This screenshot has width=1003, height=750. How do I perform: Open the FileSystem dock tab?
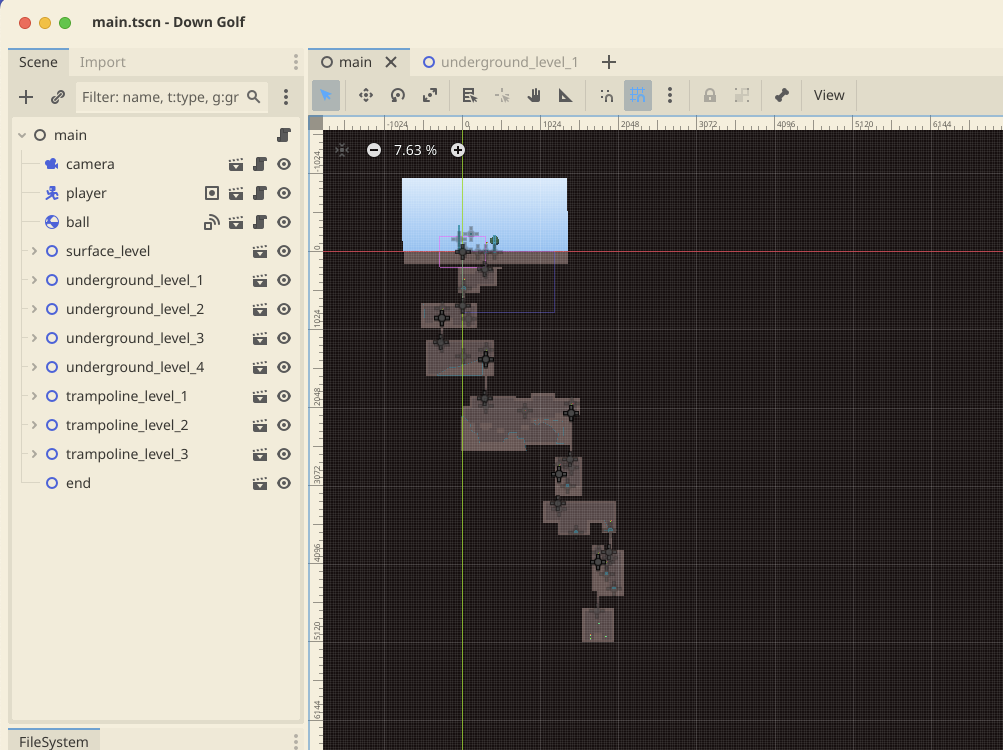[x=54, y=741]
